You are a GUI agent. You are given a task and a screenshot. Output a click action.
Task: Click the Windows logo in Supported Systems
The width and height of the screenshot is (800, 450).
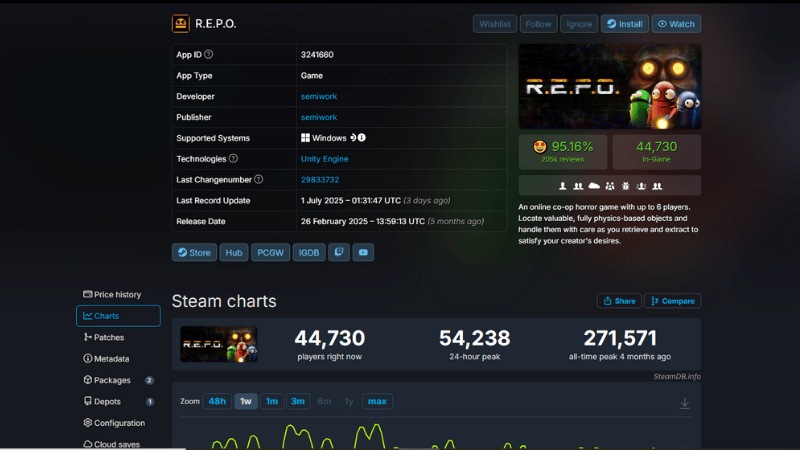[305, 138]
